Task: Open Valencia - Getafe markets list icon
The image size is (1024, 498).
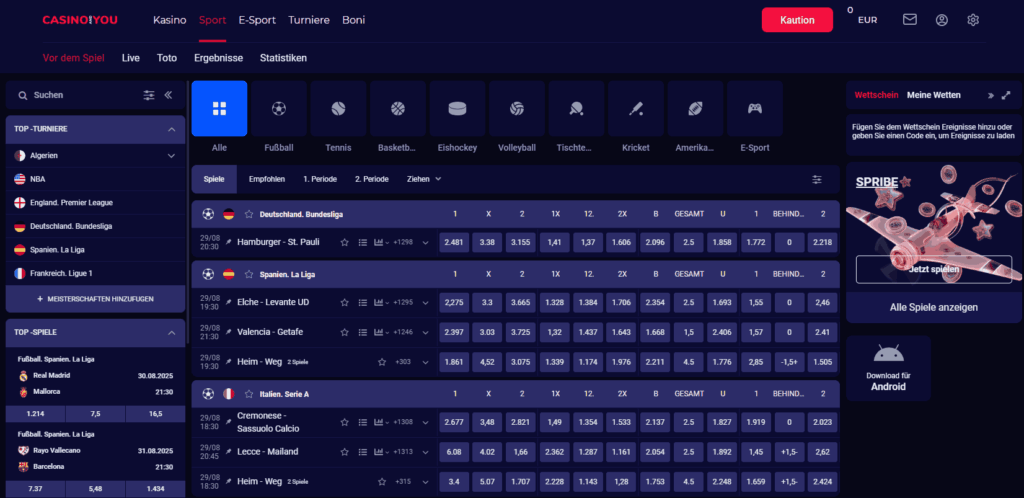Action: tap(362, 332)
